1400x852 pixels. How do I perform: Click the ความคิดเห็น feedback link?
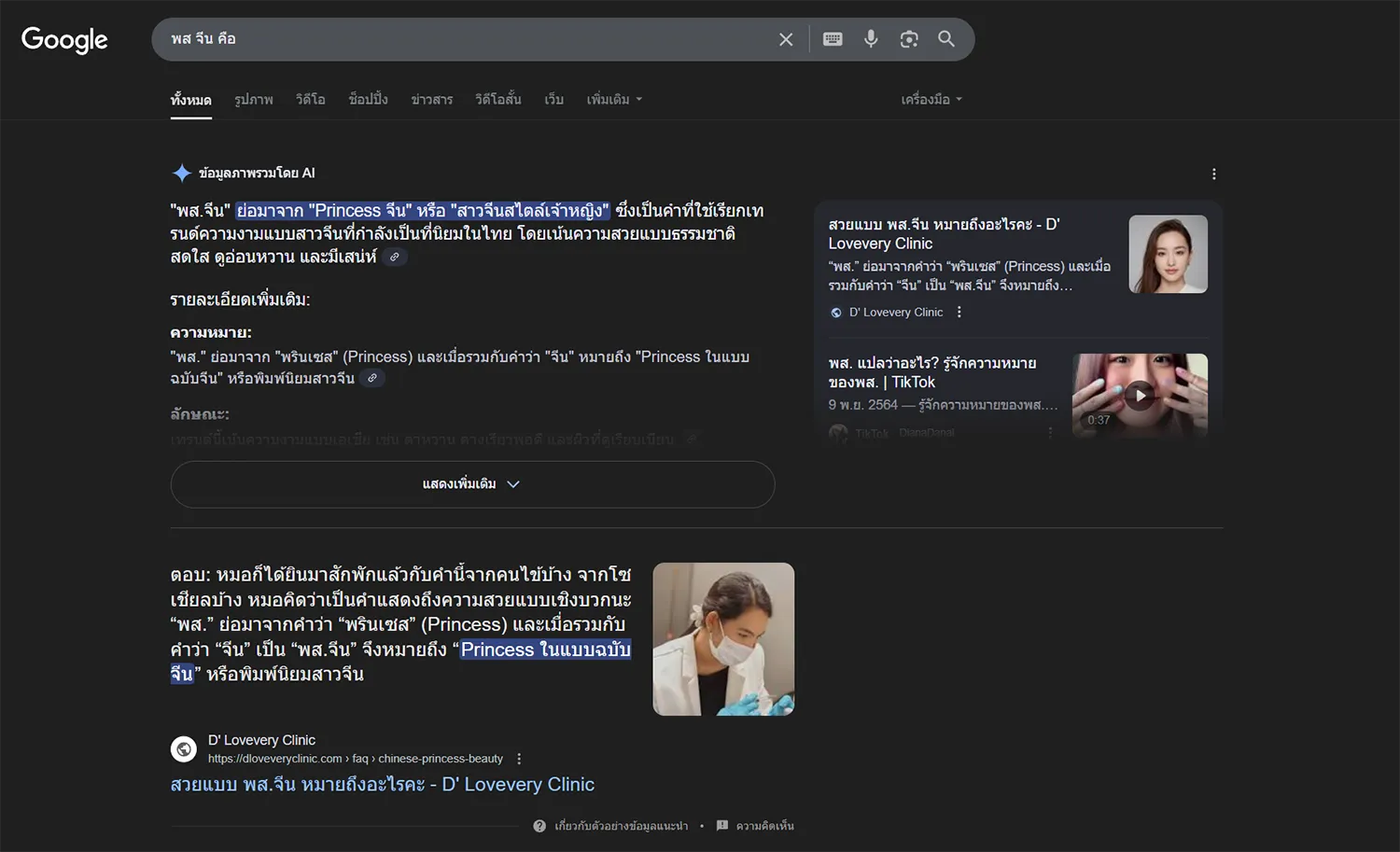click(764, 826)
